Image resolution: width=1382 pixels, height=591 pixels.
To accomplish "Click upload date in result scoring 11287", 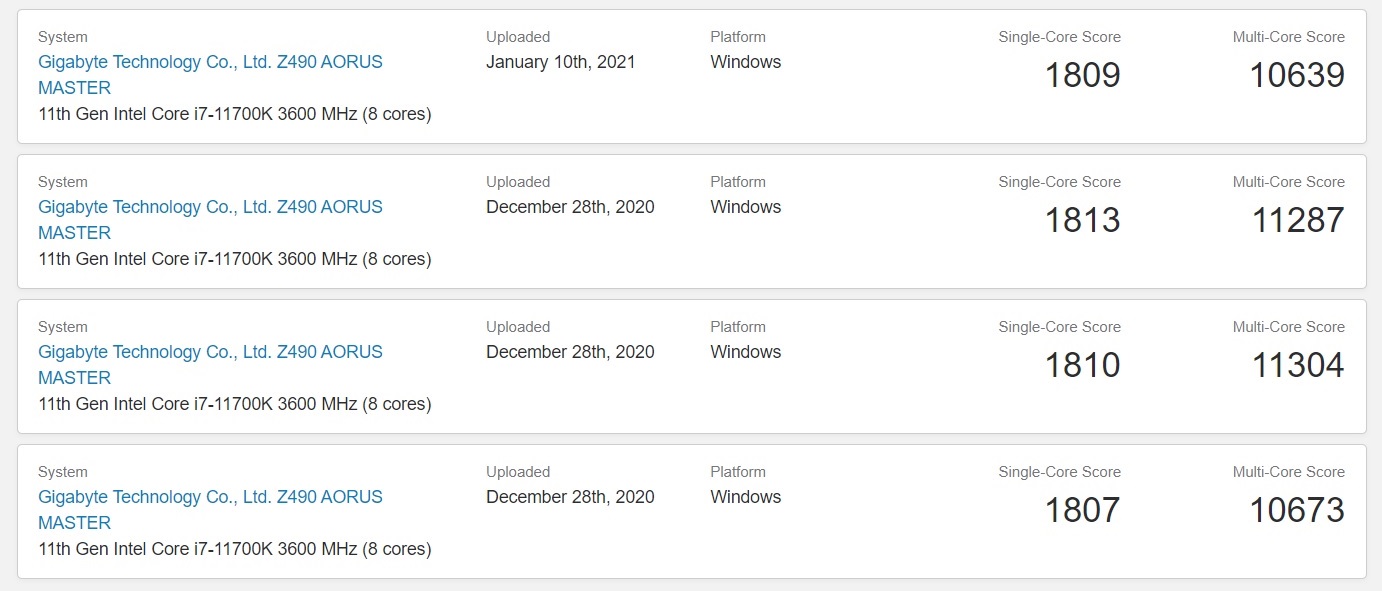I will (570, 207).
